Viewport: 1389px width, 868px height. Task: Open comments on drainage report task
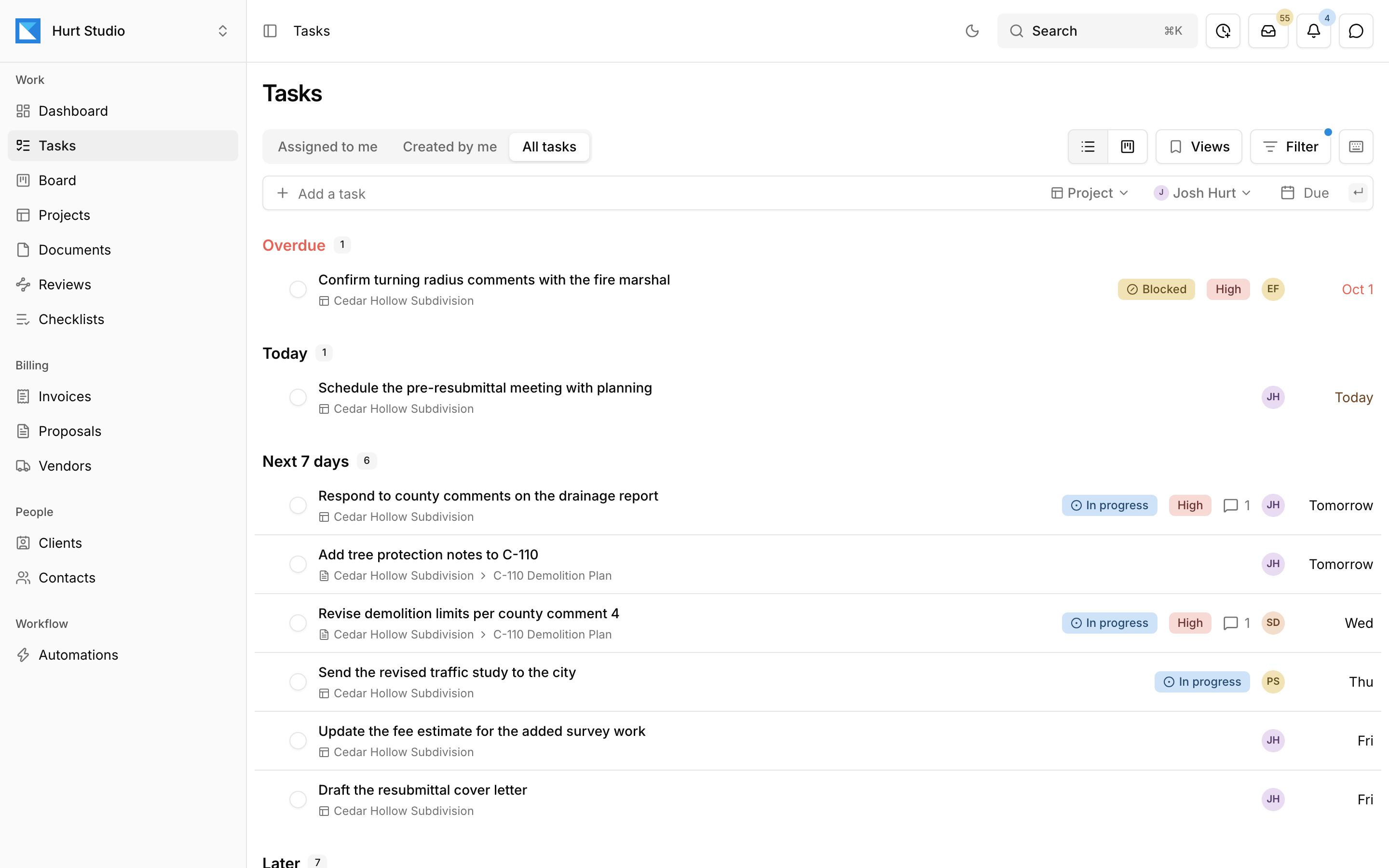(1236, 505)
